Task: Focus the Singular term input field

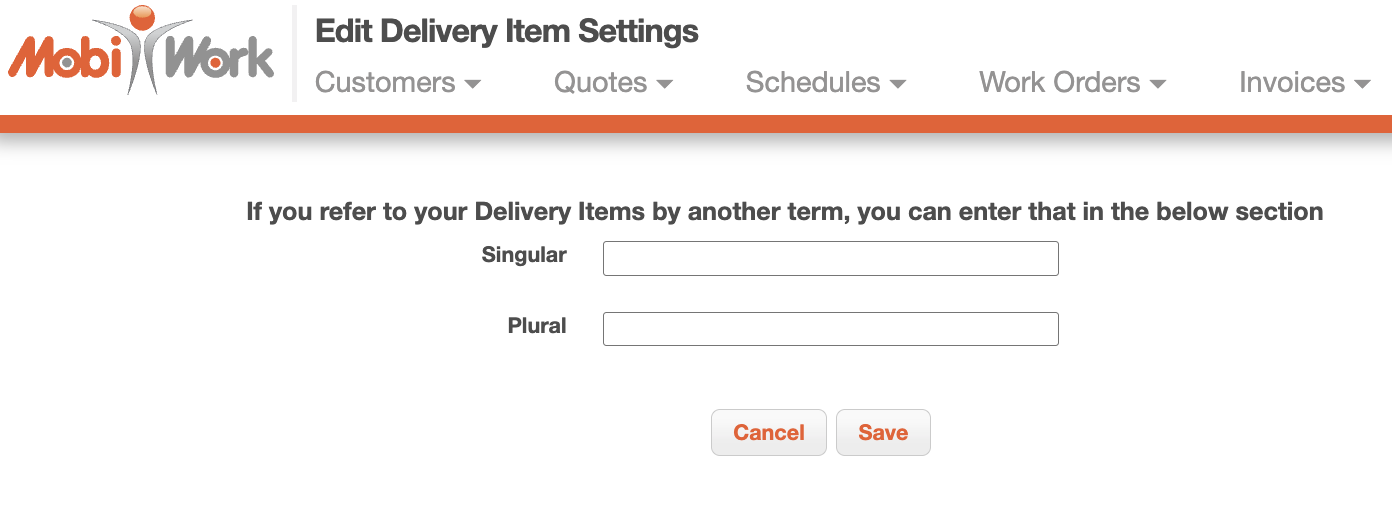Action: click(831, 258)
